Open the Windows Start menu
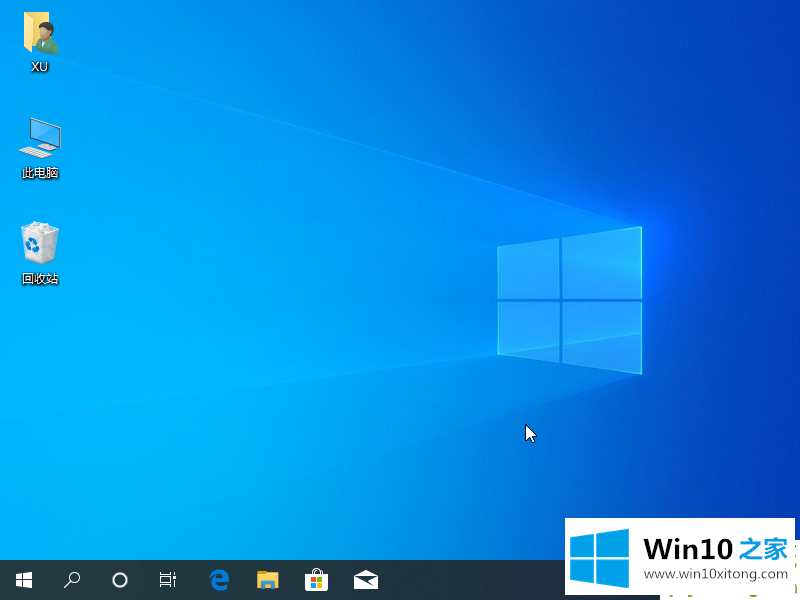 point(24,580)
